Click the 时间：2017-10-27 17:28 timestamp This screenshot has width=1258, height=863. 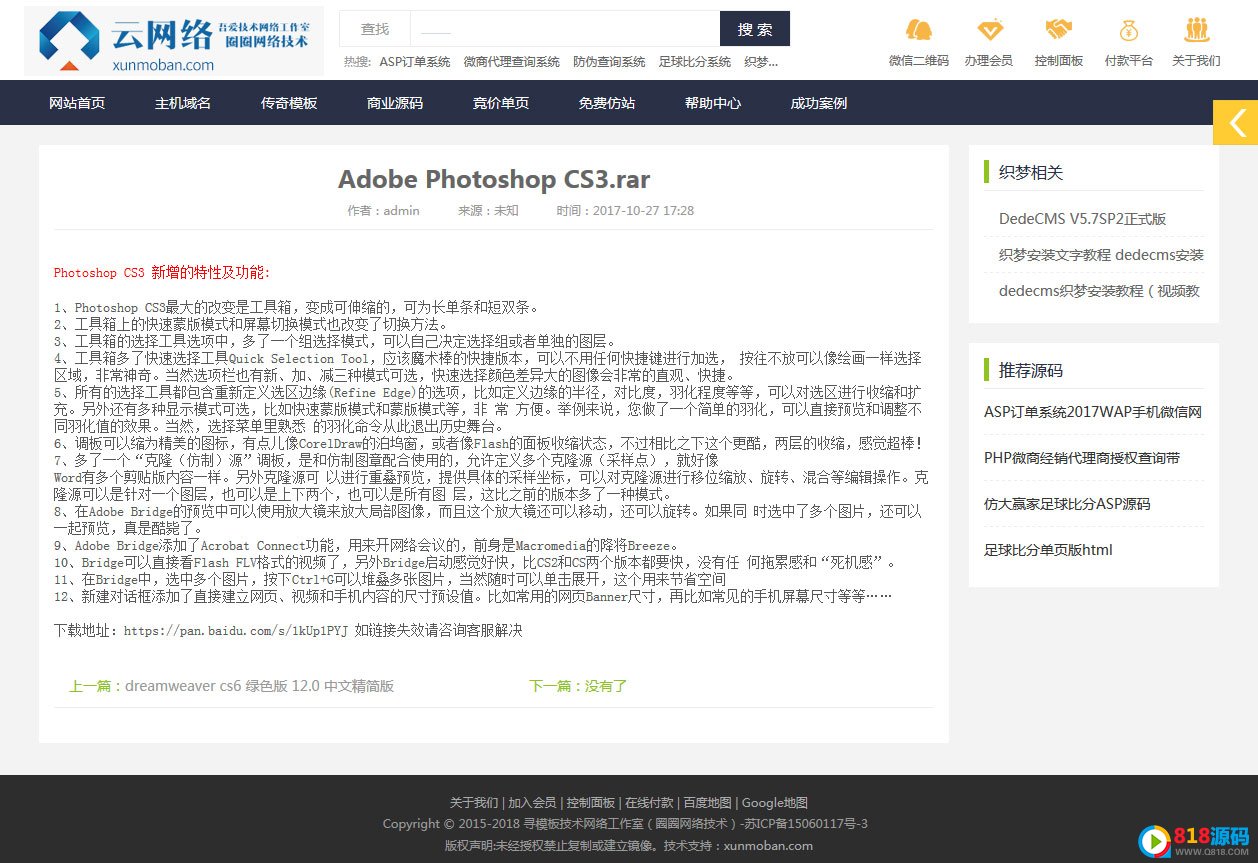[625, 211]
